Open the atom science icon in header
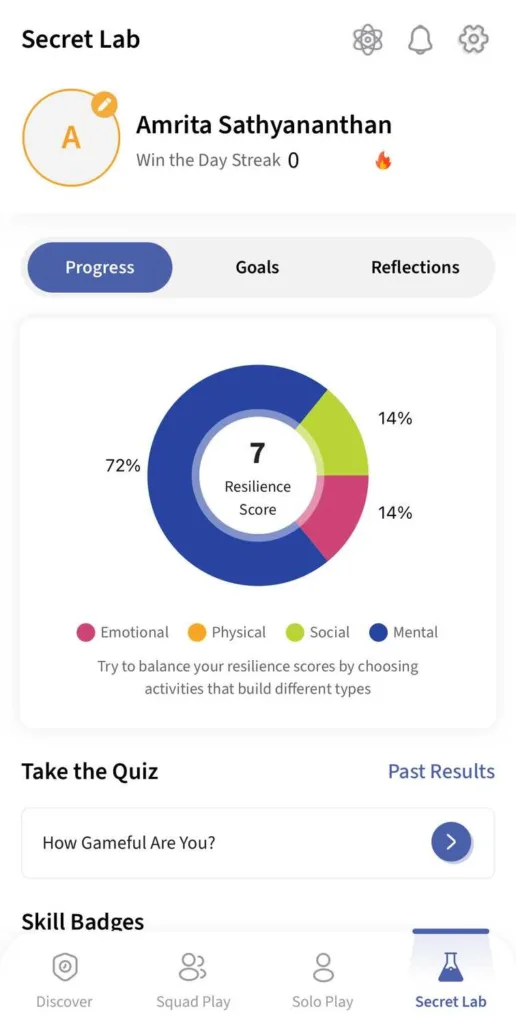516x1024 pixels. tap(368, 40)
